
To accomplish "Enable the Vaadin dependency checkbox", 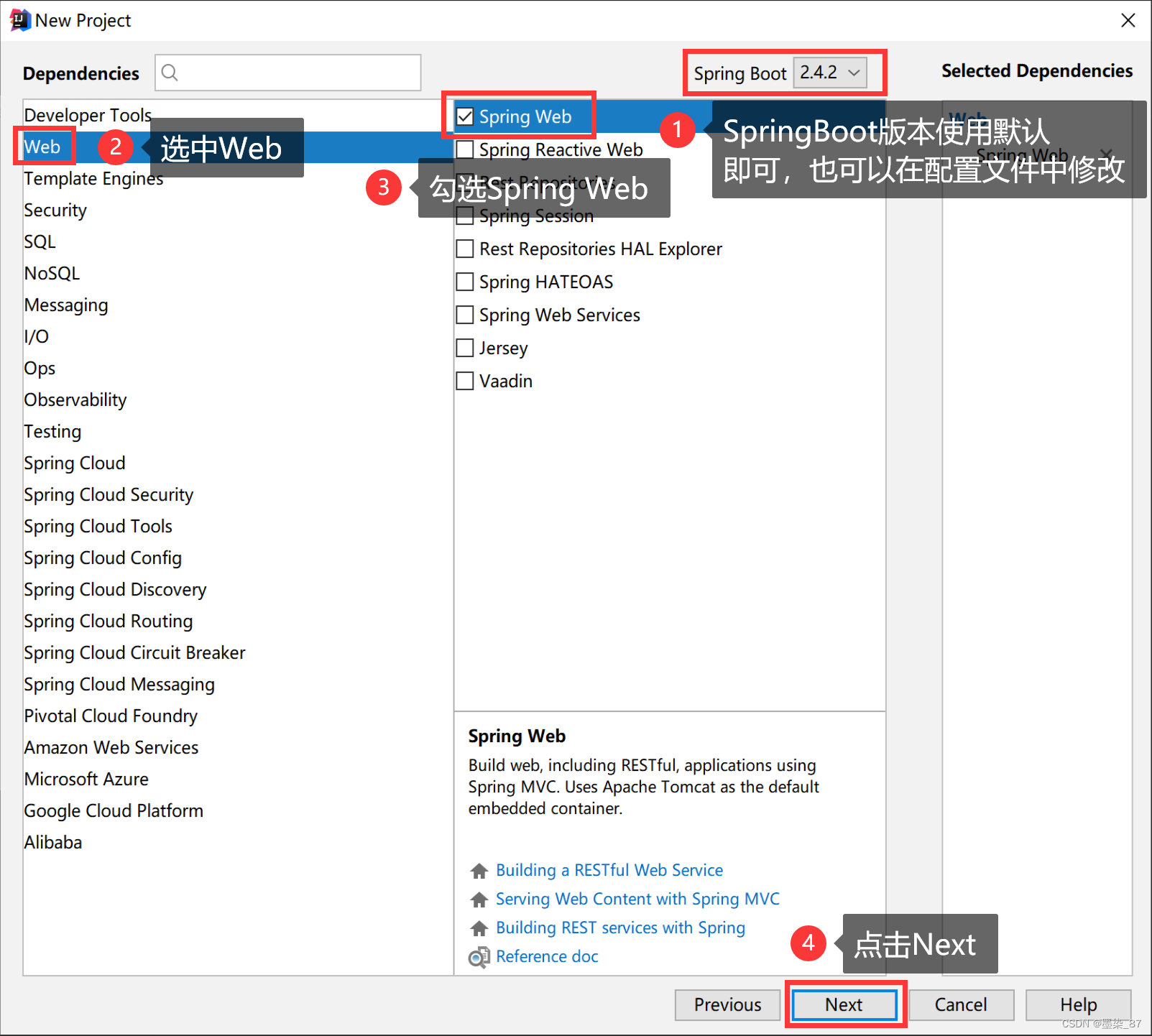I will pos(465,381).
